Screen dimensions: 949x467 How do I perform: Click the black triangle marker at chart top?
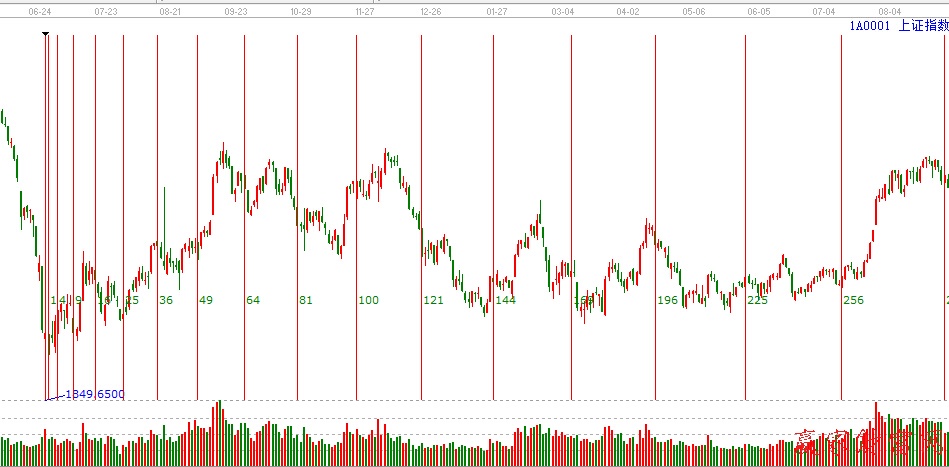[x=45, y=34]
